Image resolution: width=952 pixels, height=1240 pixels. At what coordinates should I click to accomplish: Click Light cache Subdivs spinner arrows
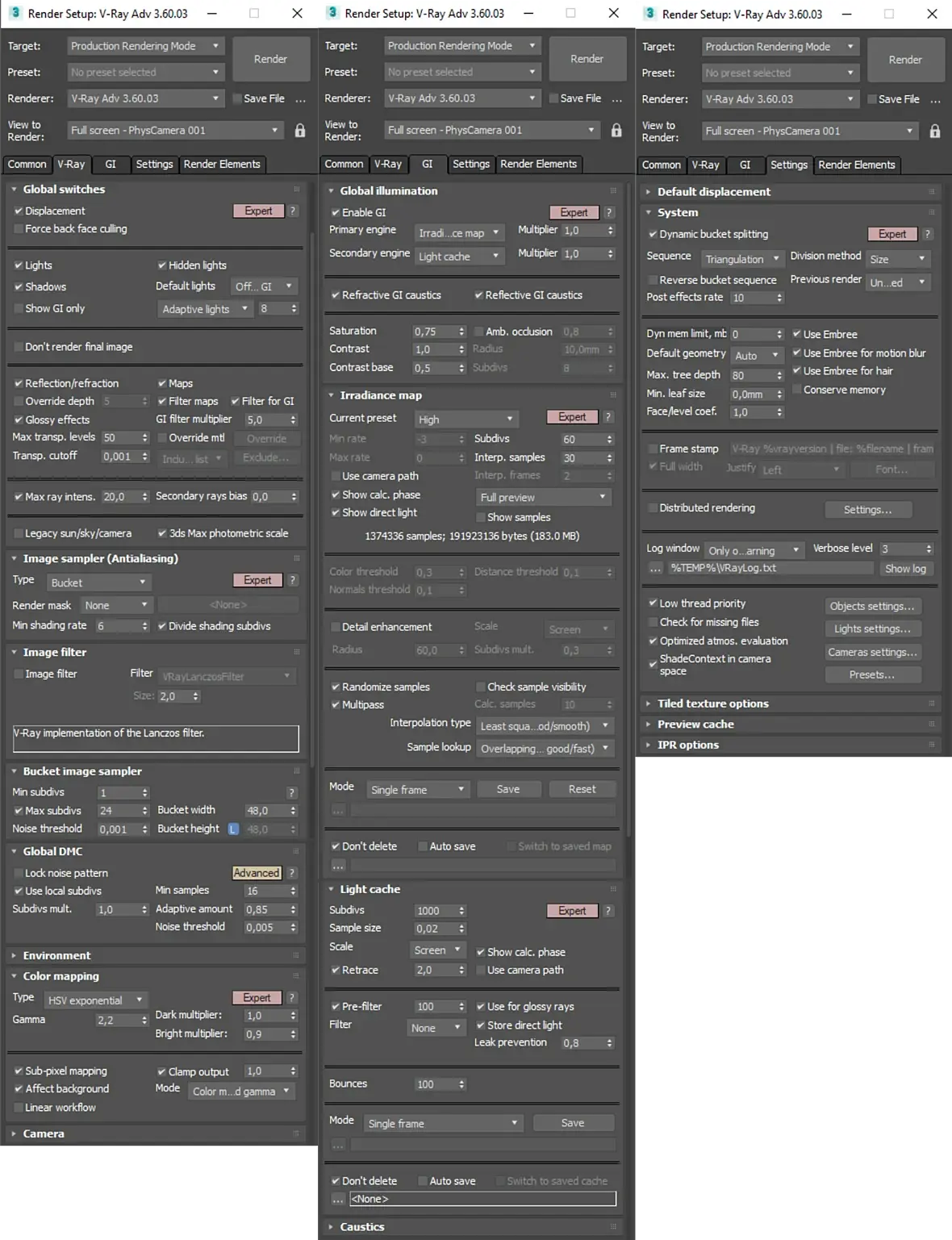[x=461, y=911]
